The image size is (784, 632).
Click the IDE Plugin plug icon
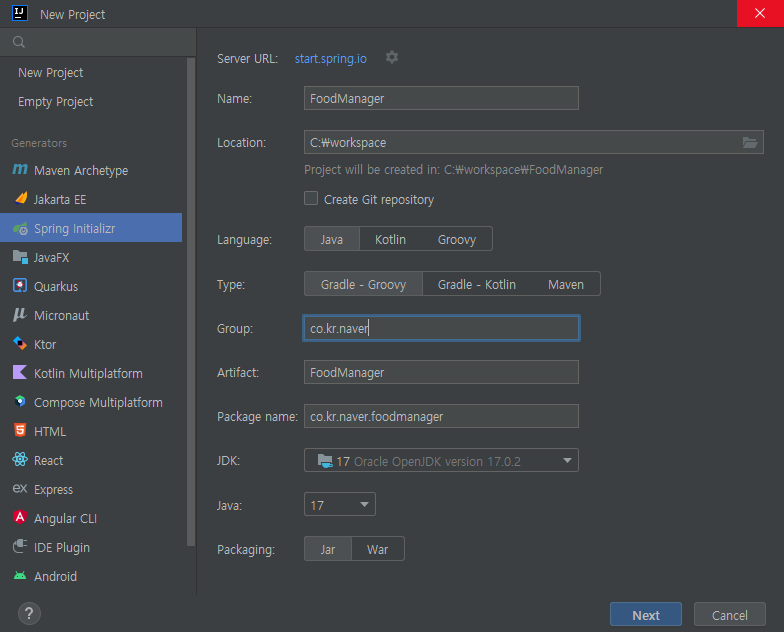pos(20,546)
